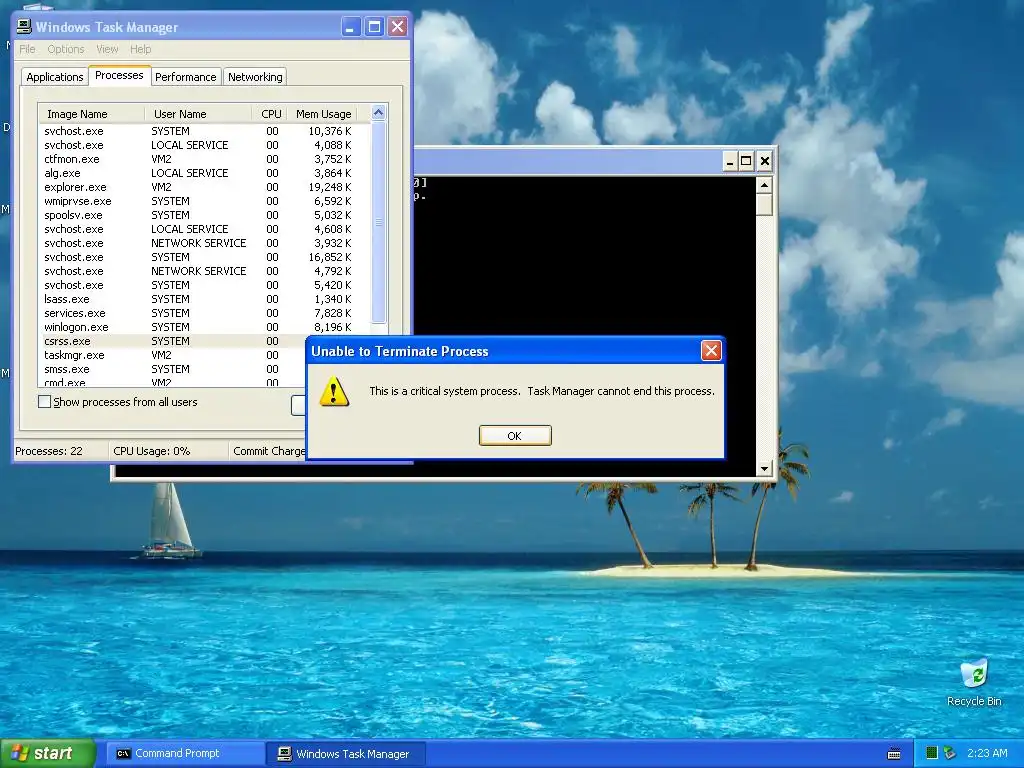Open the Recycle Bin desktop icon
1024x768 pixels.
[x=974, y=682]
